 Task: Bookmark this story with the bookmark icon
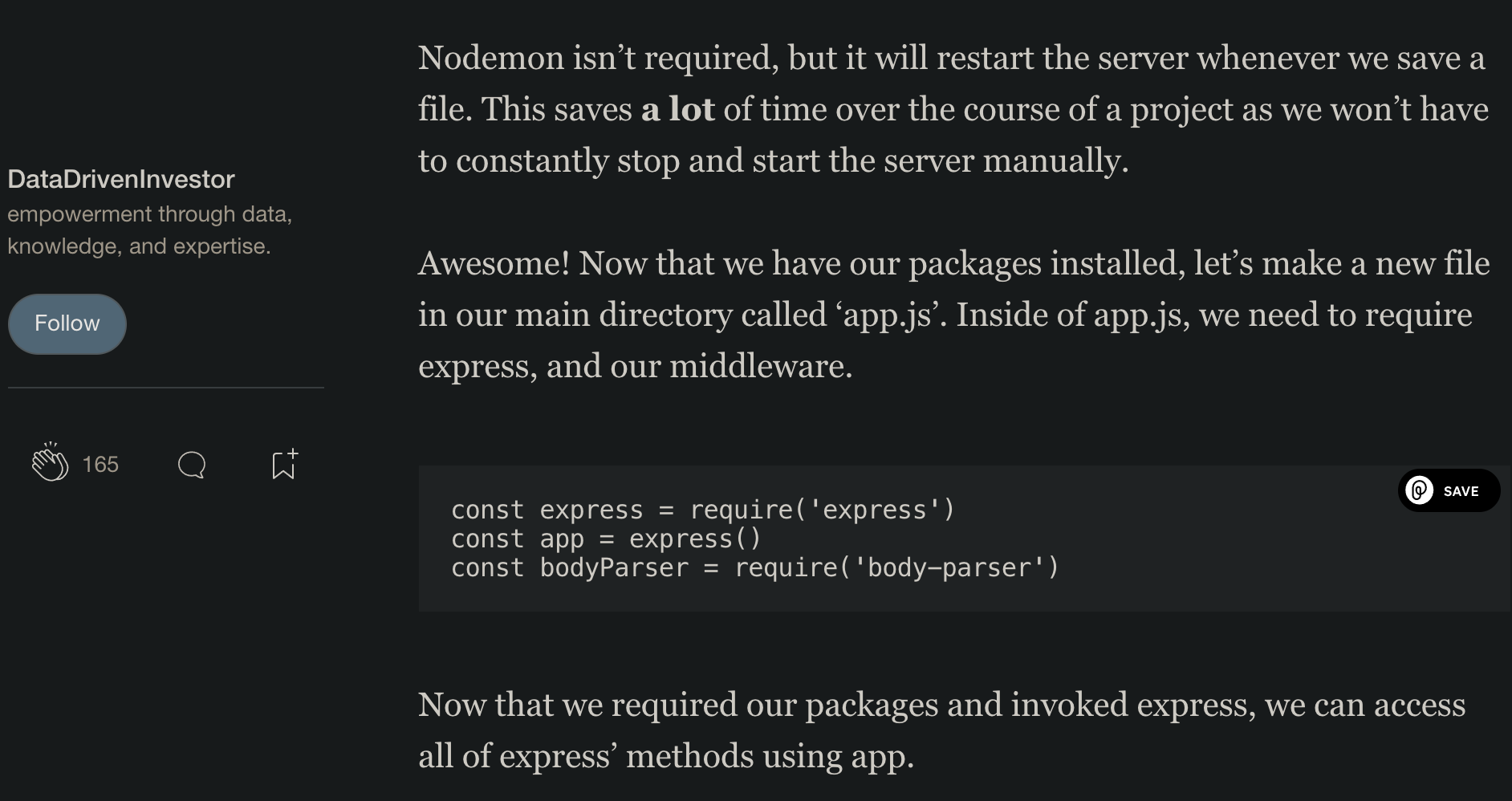tap(284, 464)
